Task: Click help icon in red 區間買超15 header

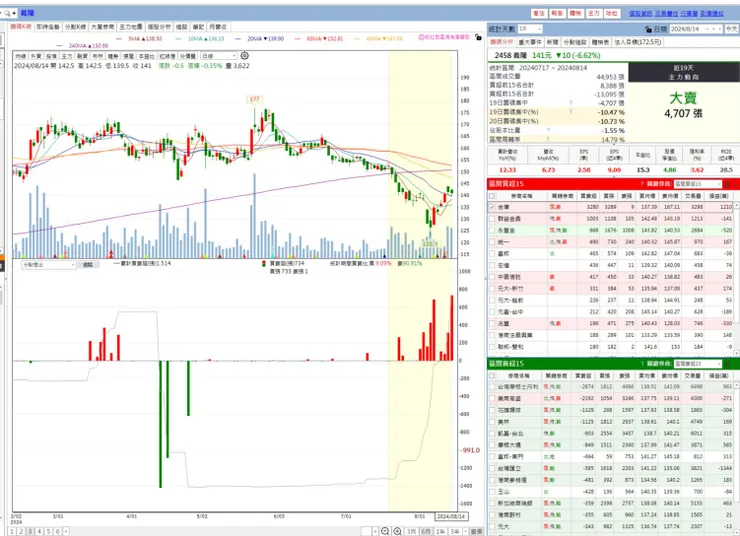Action: coord(642,184)
